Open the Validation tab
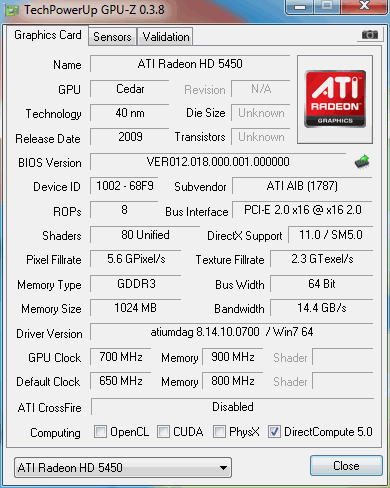 pos(166,36)
